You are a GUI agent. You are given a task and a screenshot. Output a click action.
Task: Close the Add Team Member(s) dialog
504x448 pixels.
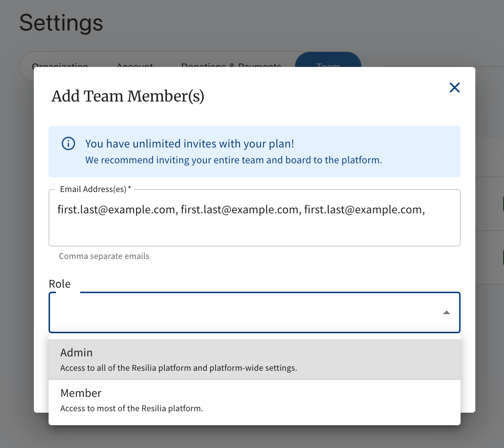click(x=454, y=88)
